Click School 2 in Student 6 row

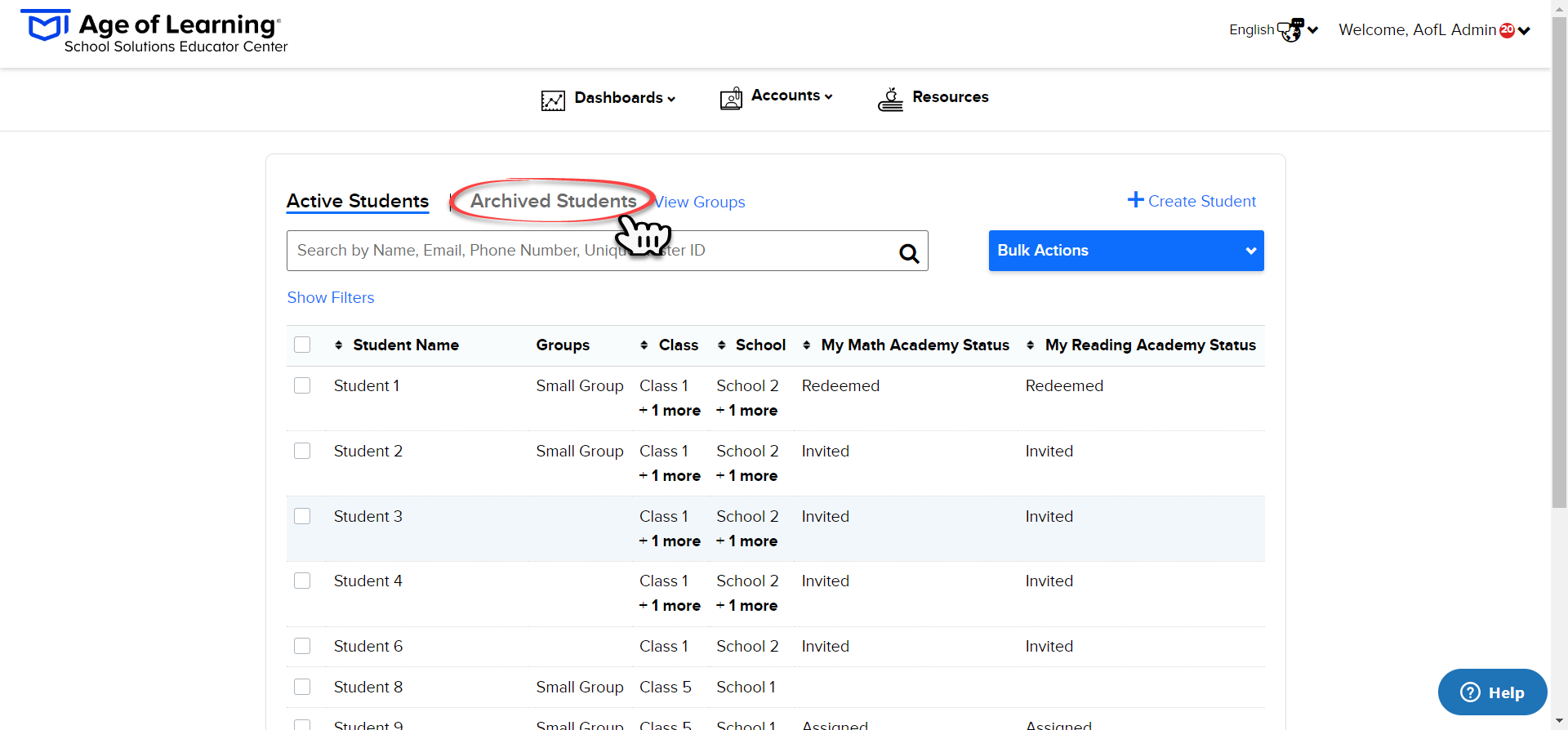[x=747, y=646]
